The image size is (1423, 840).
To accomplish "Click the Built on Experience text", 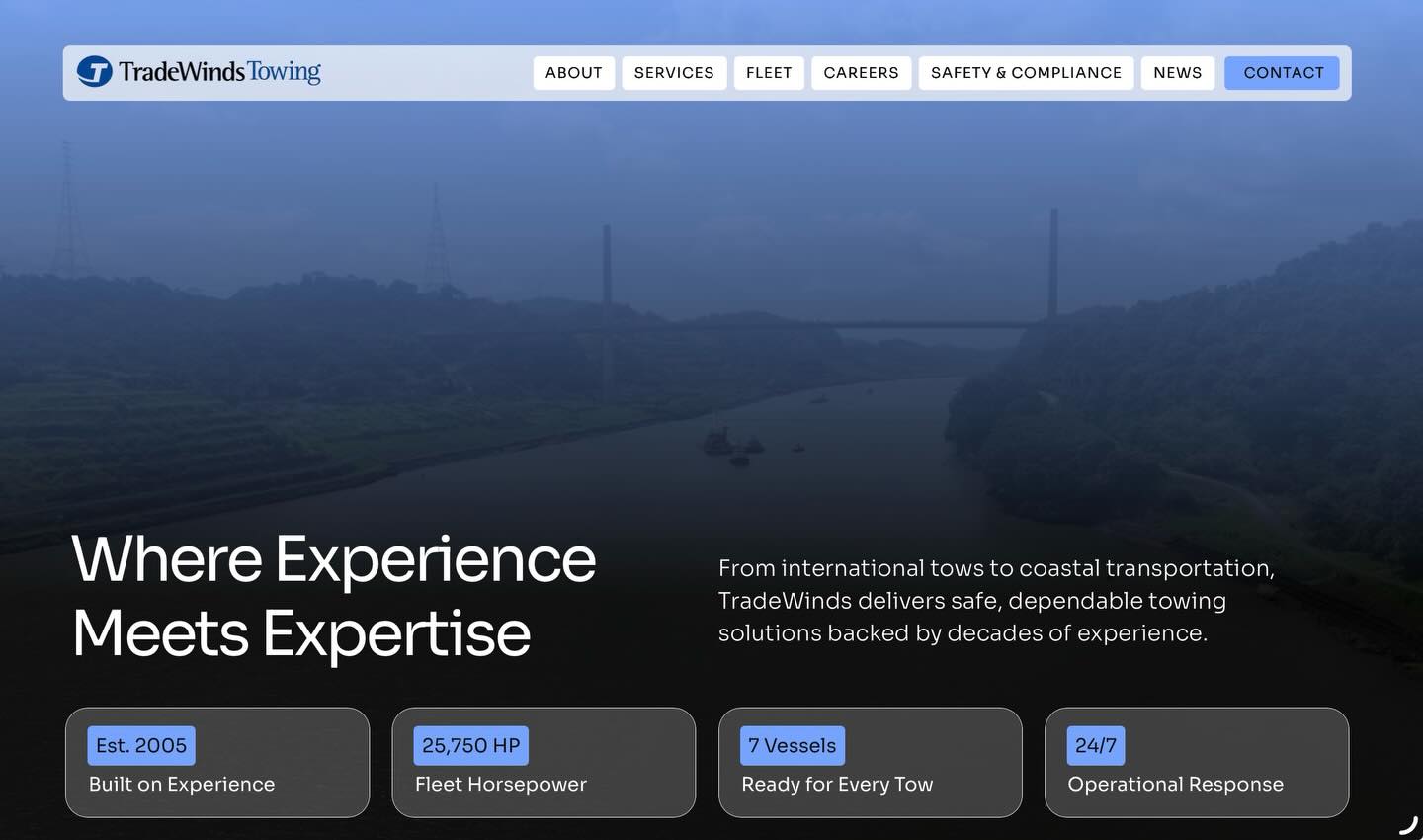I will point(182,785).
